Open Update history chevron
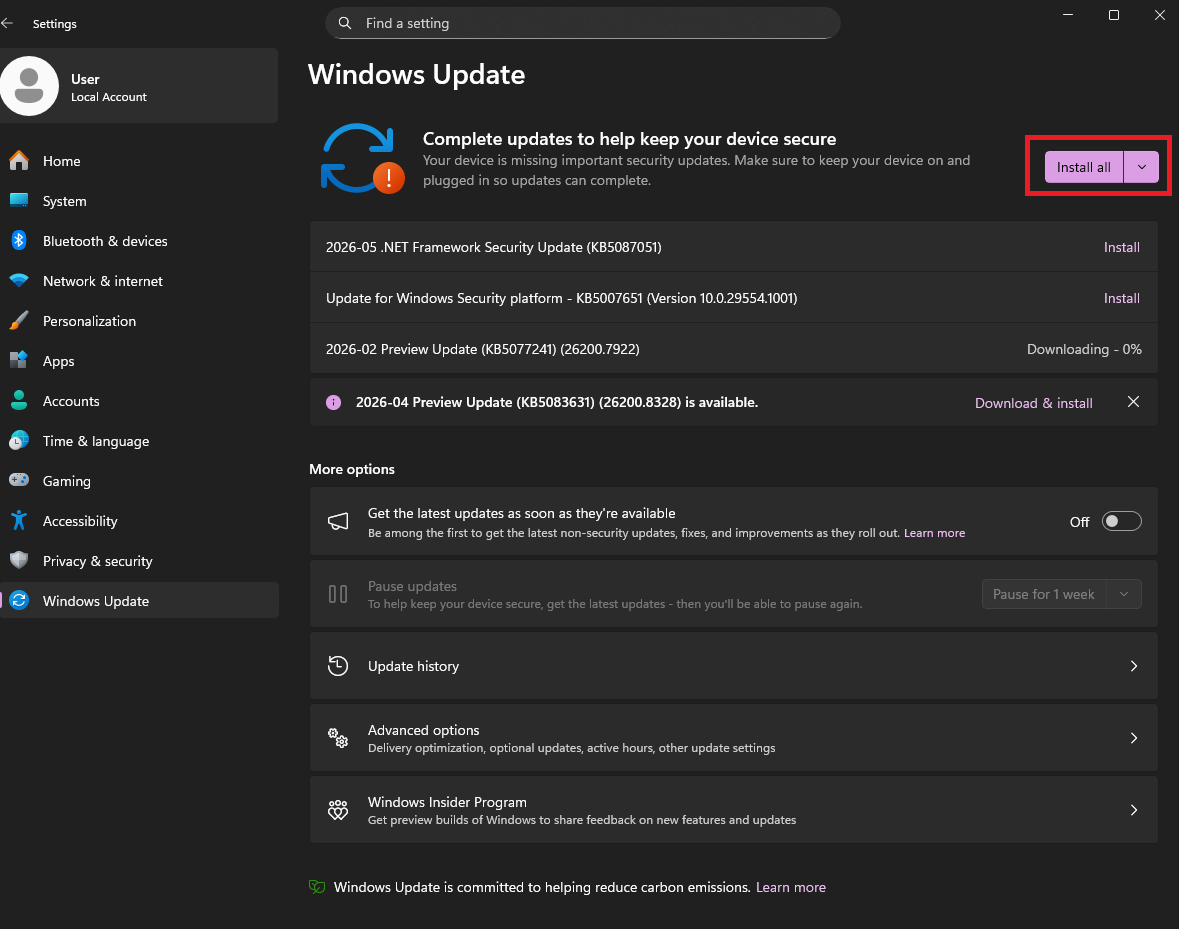Screen dimensions: 1179x929 coord(1134,666)
